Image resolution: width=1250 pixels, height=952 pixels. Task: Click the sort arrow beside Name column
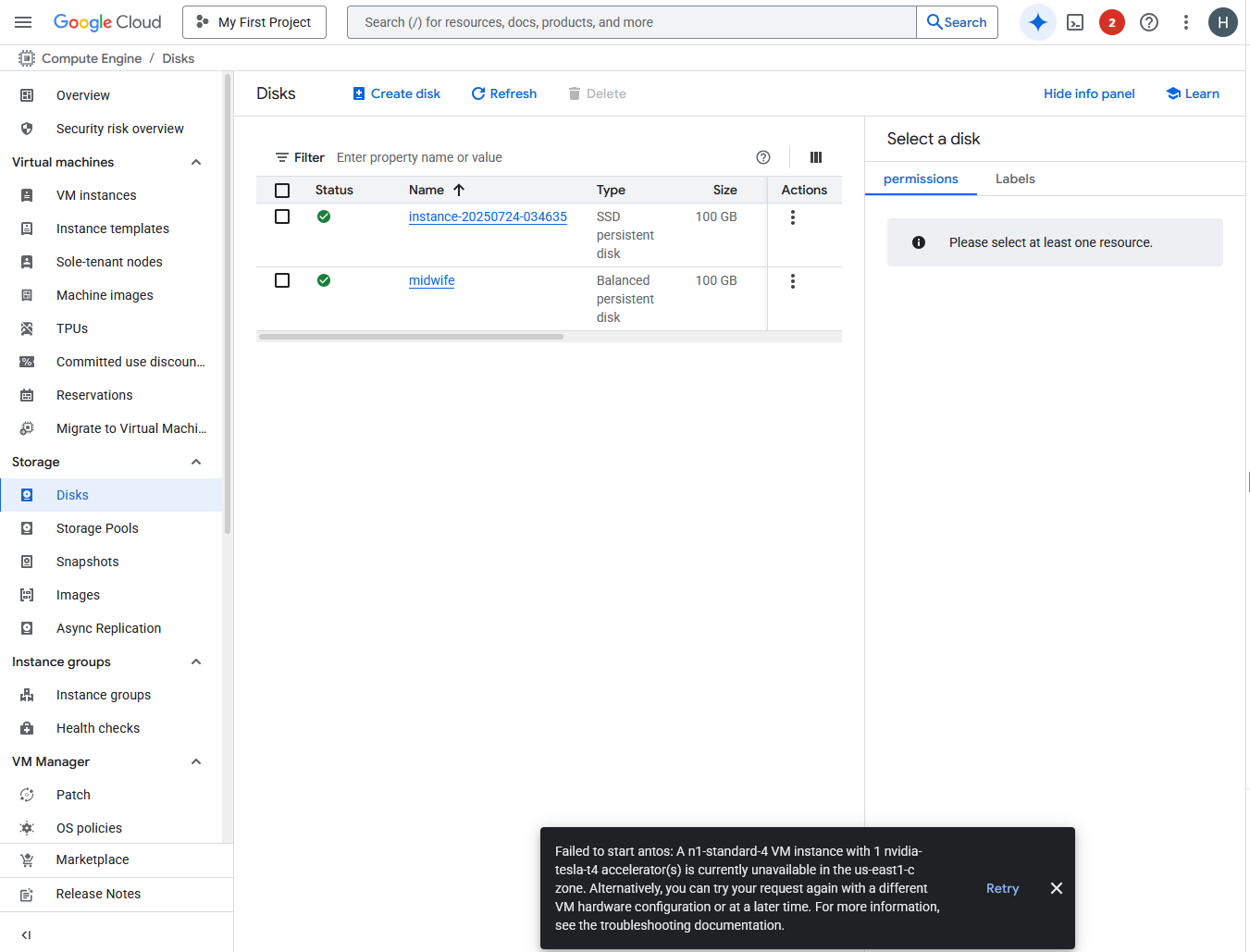459,190
